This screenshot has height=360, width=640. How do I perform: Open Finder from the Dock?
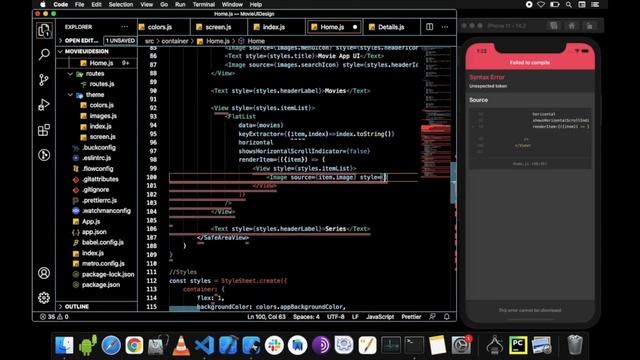(64, 345)
